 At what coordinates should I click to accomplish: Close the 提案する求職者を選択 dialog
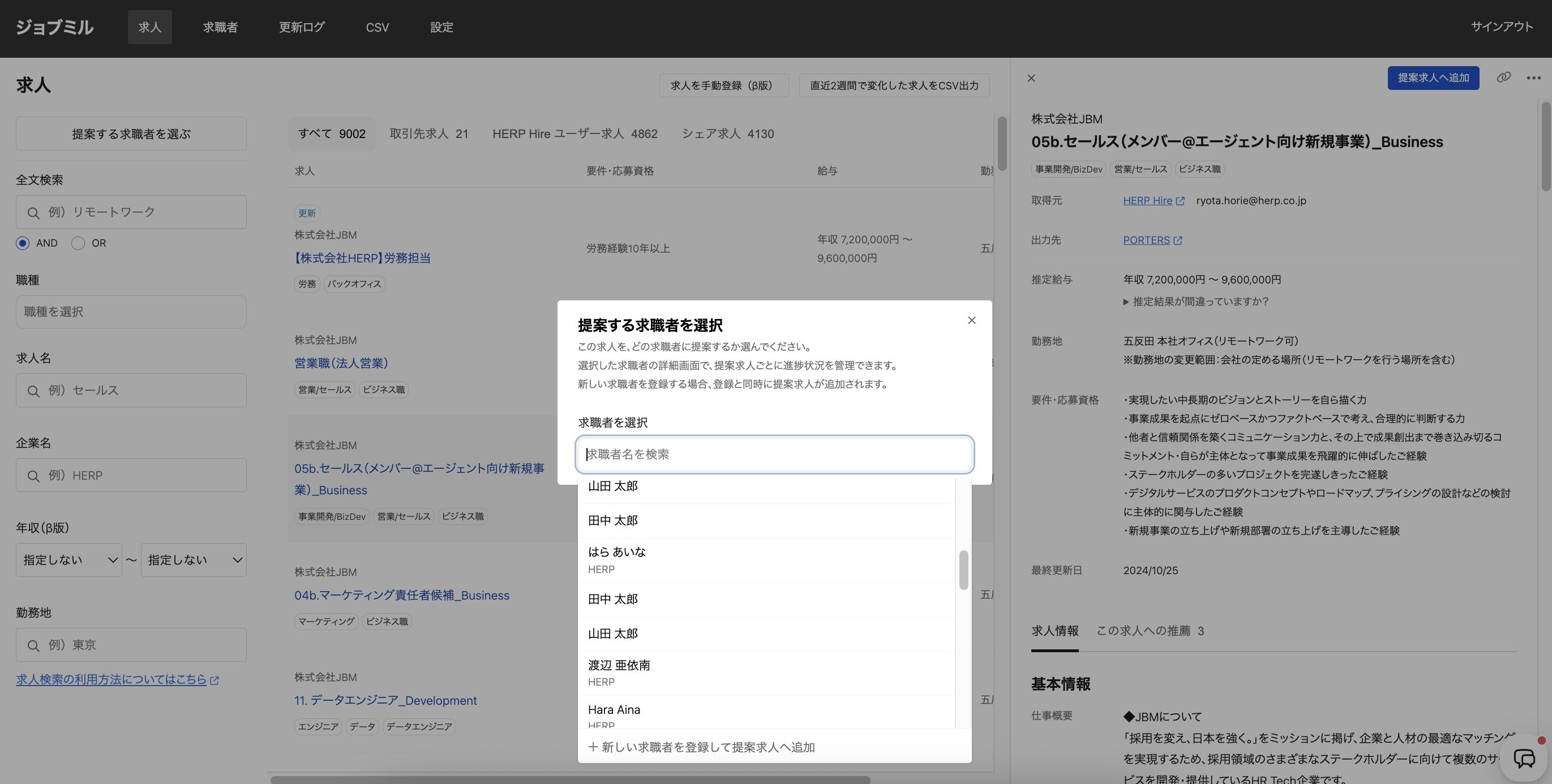click(x=971, y=320)
